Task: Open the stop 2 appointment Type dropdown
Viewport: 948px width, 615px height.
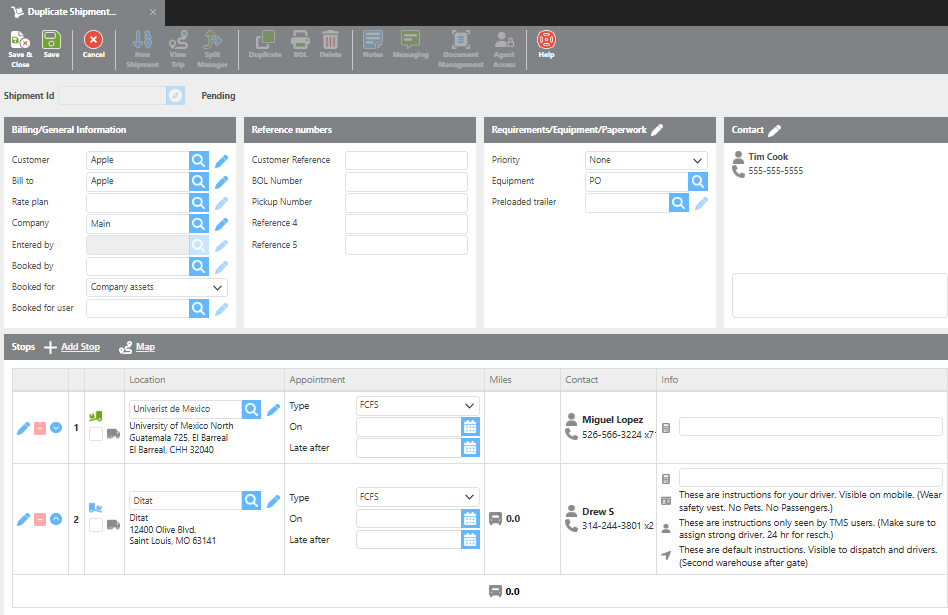Action: (417, 497)
